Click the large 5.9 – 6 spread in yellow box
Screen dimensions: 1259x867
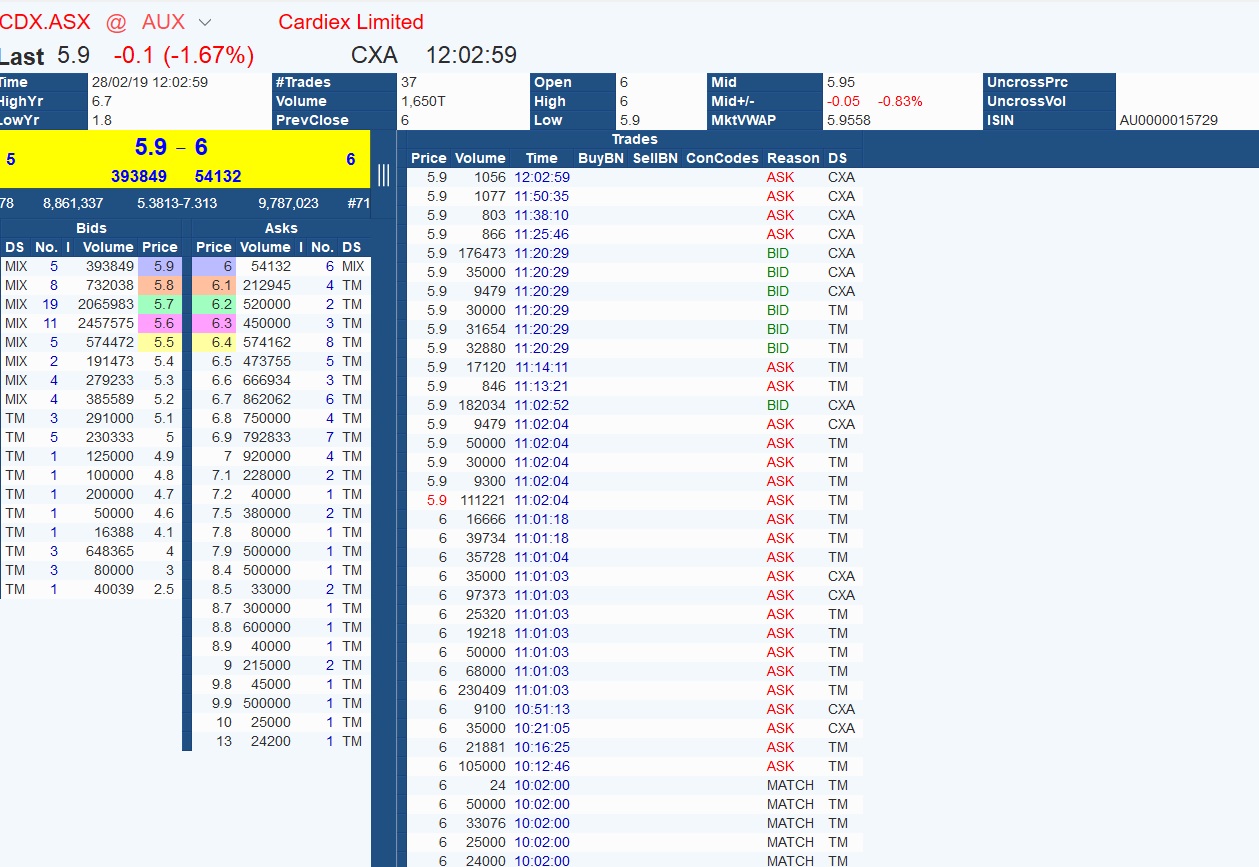click(x=171, y=148)
